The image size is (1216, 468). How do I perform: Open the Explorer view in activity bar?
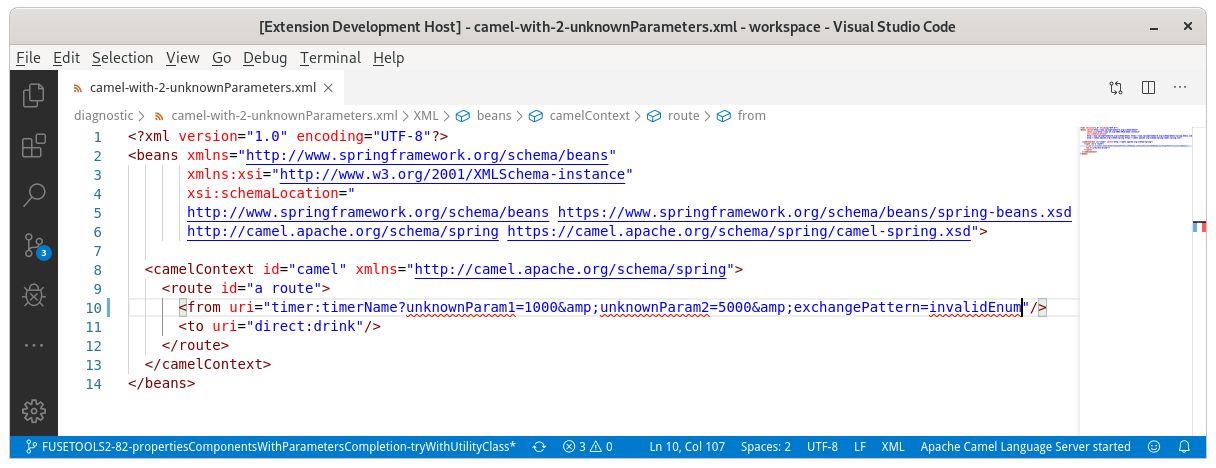click(x=33, y=95)
